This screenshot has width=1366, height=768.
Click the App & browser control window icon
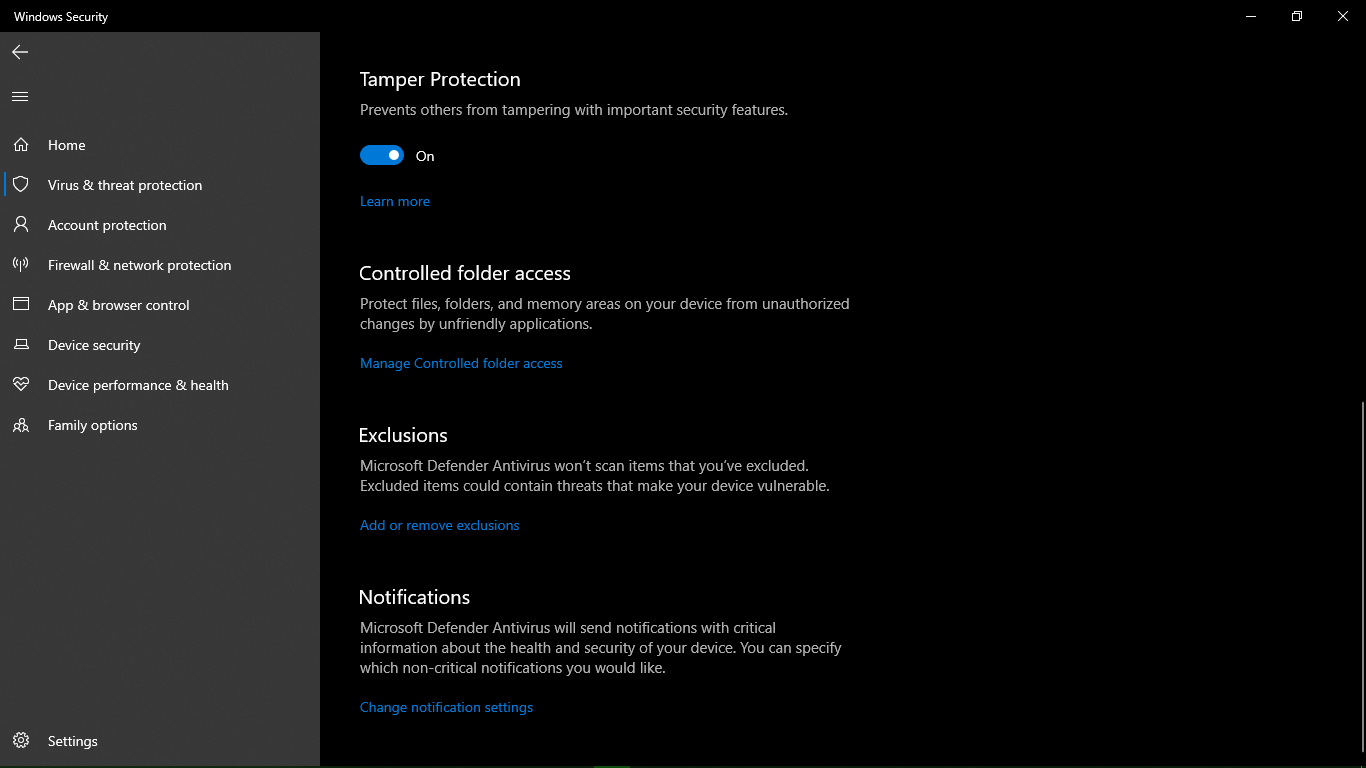[x=21, y=305]
